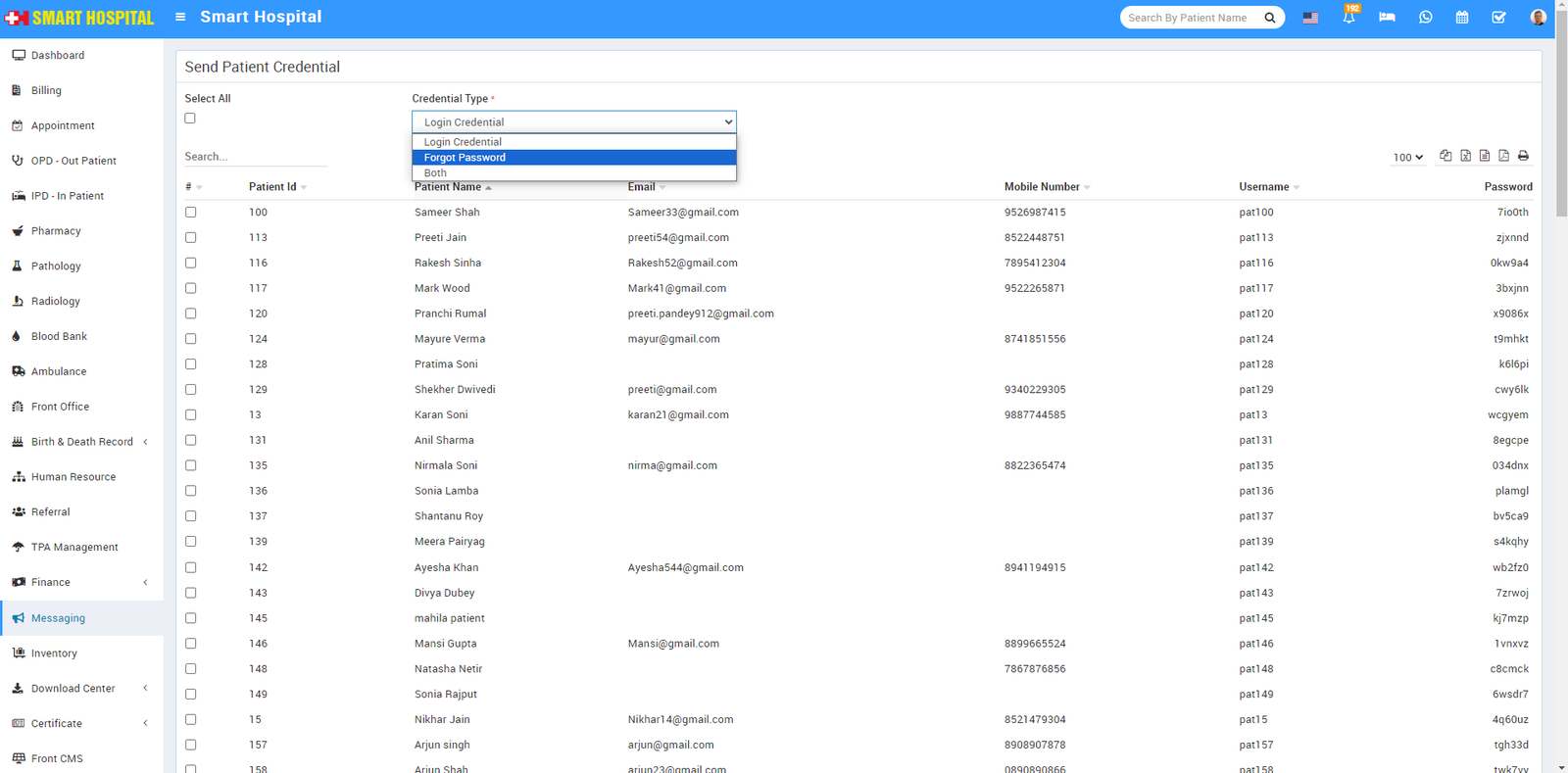Toggle sidebar with hamburger menu icon
Screen dimensions: 1568x773
coord(180,17)
